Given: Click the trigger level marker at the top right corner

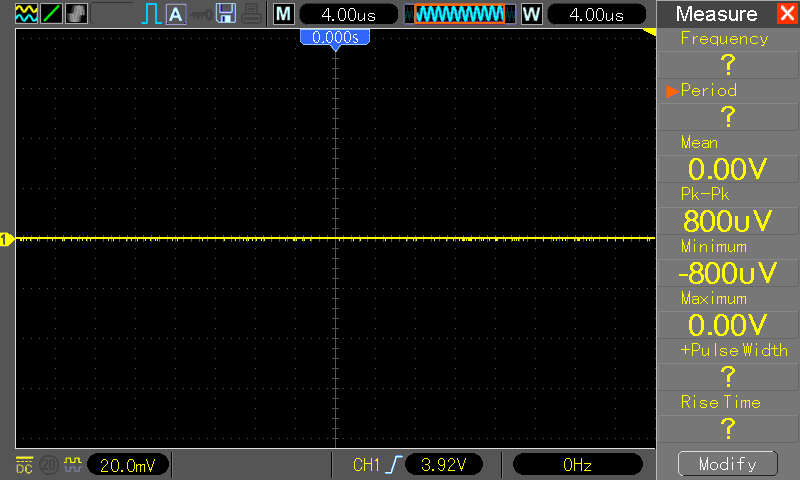Looking at the screenshot, I should point(649,32).
